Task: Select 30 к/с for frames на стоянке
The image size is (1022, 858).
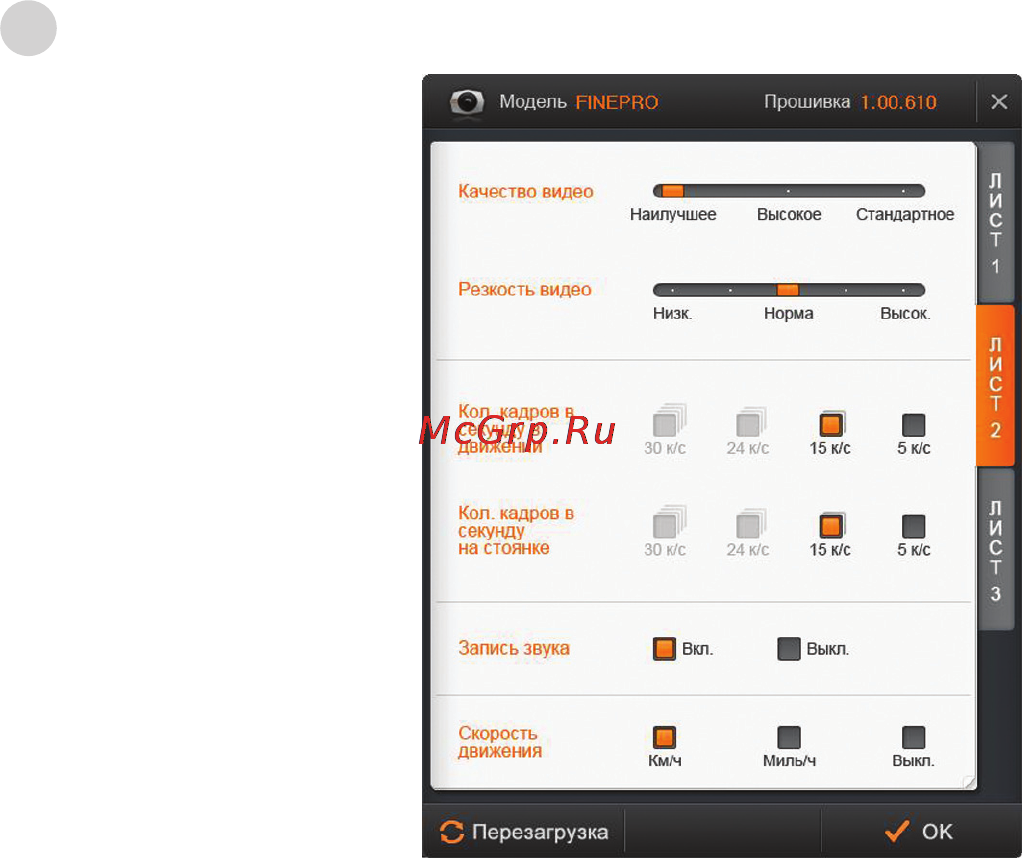Action: tap(666, 525)
